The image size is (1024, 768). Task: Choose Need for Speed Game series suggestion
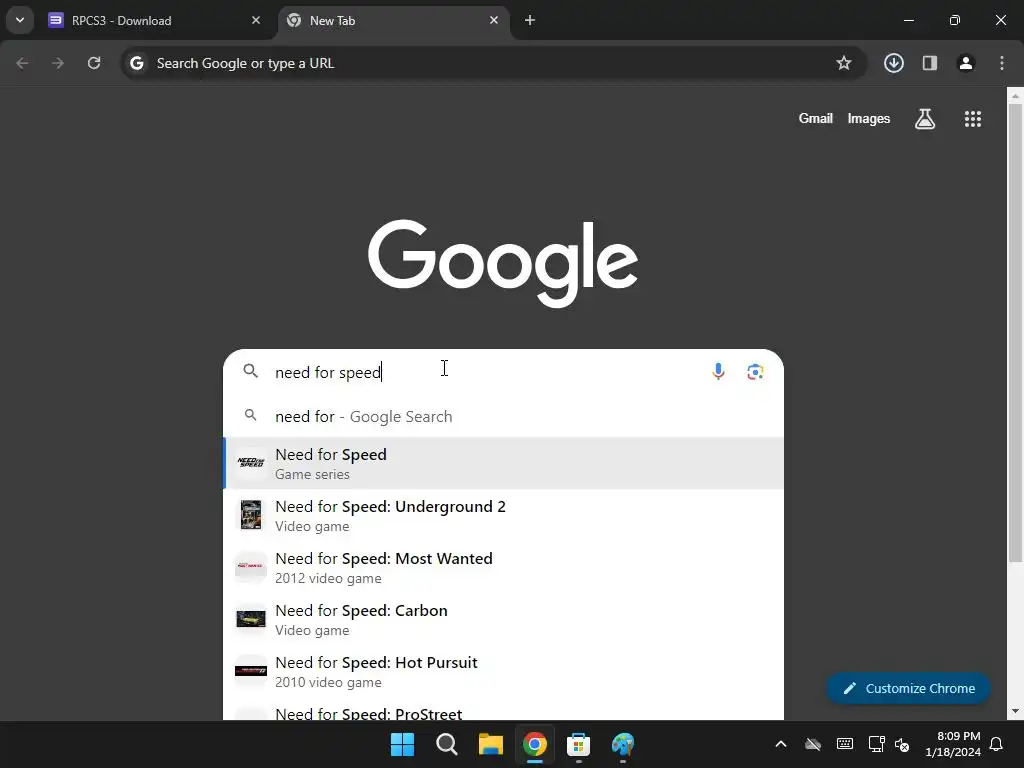(x=503, y=463)
